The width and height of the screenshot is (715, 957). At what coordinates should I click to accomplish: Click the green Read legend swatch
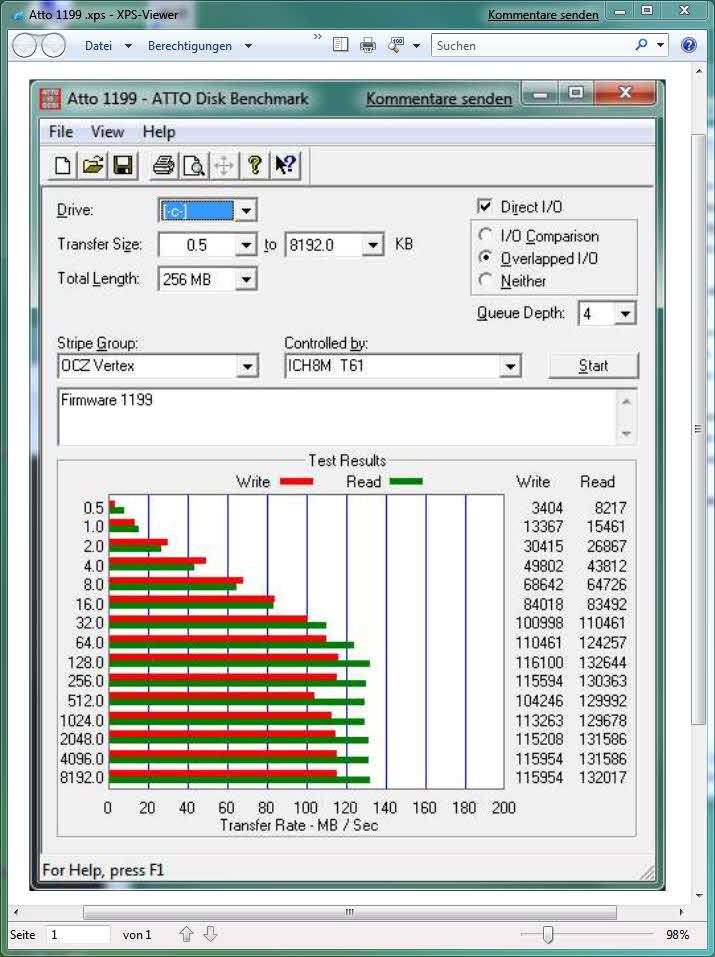pos(405,482)
